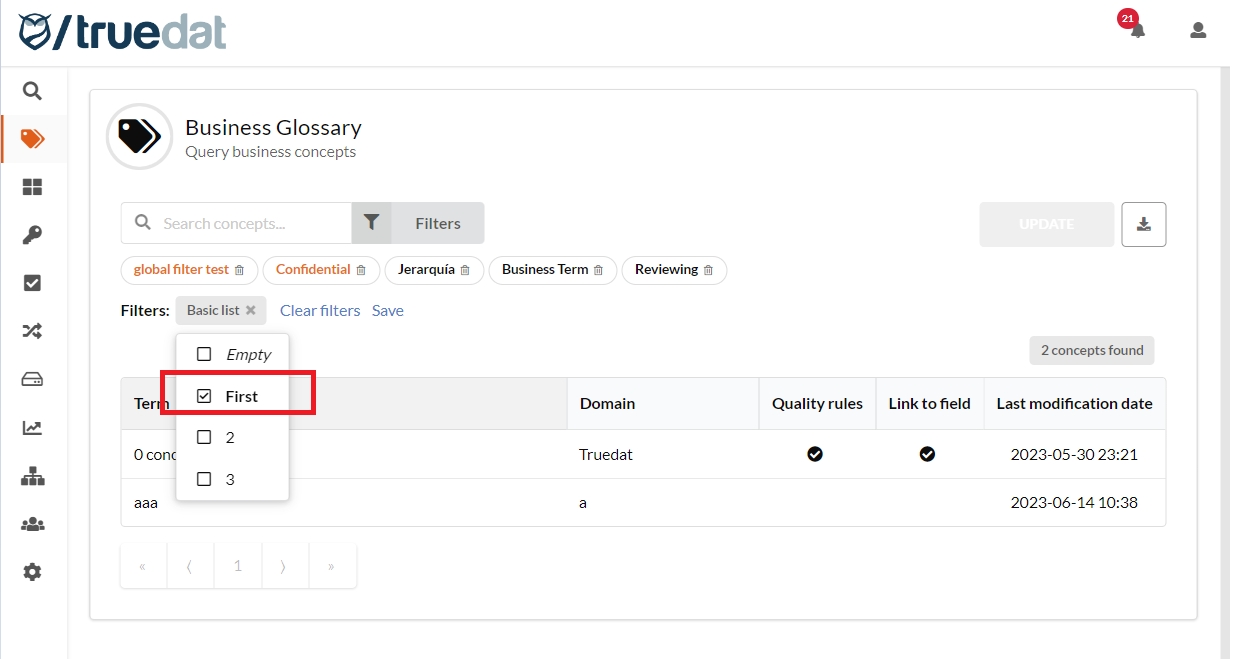Delete the Confidential saved filter trash icon
The image size is (1233, 659).
pyautogui.click(x=361, y=270)
